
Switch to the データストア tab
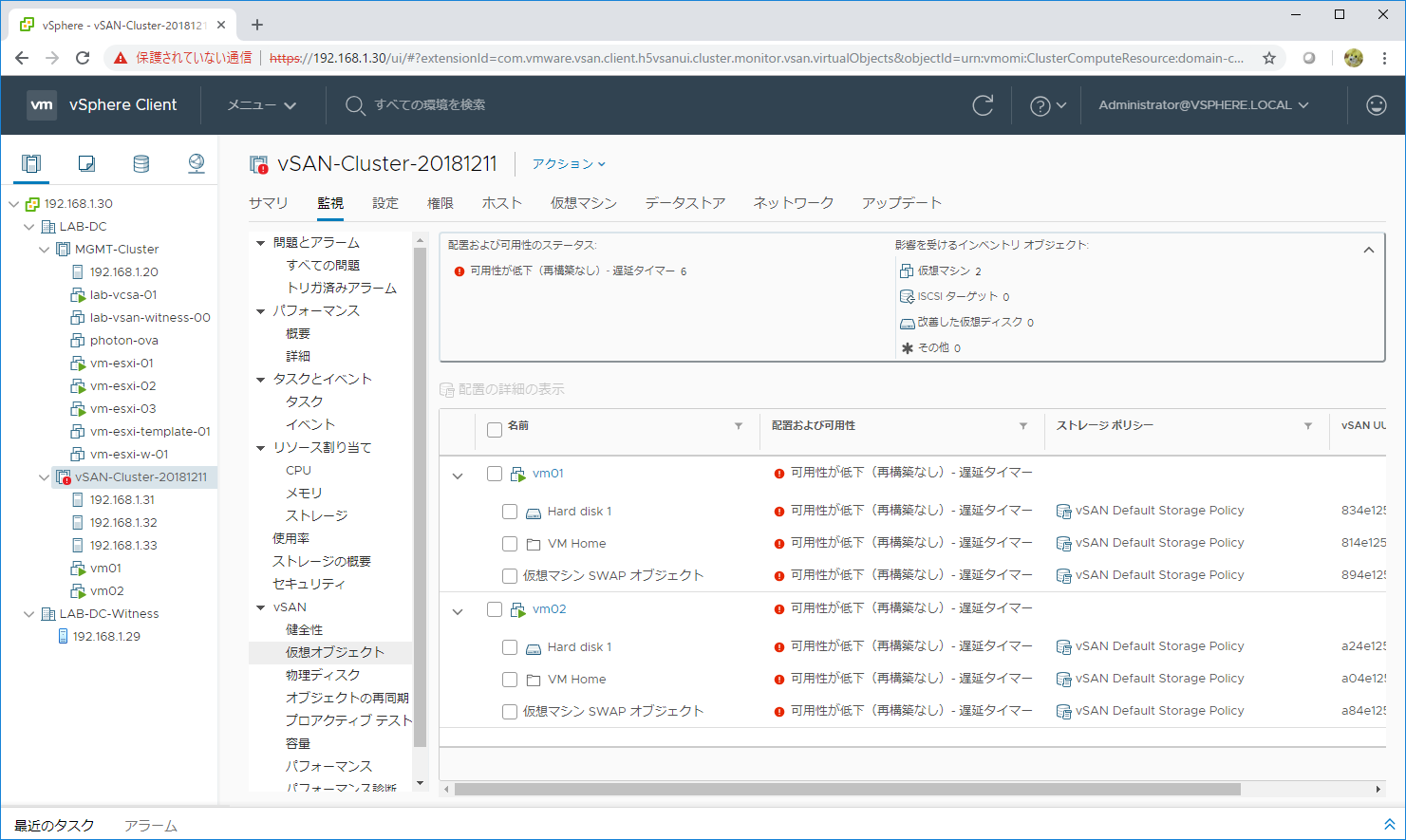685,203
